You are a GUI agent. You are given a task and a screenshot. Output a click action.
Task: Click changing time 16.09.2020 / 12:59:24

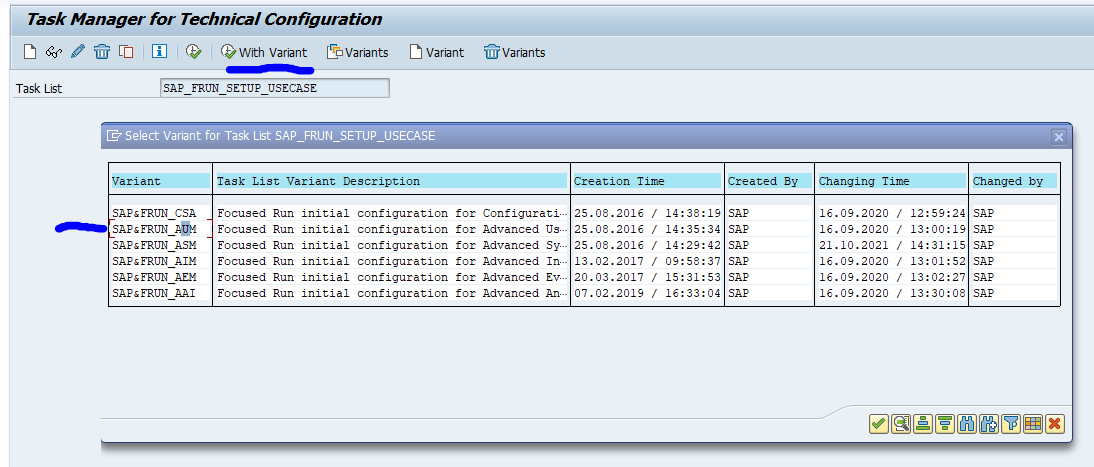(x=891, y=213)
